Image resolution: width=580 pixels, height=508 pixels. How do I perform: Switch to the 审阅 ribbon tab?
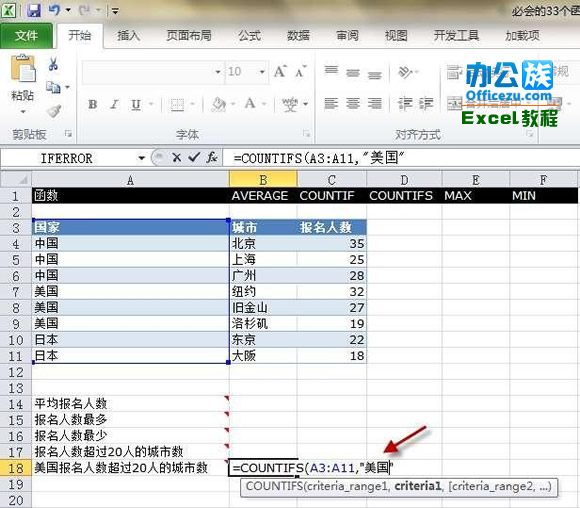347,36
